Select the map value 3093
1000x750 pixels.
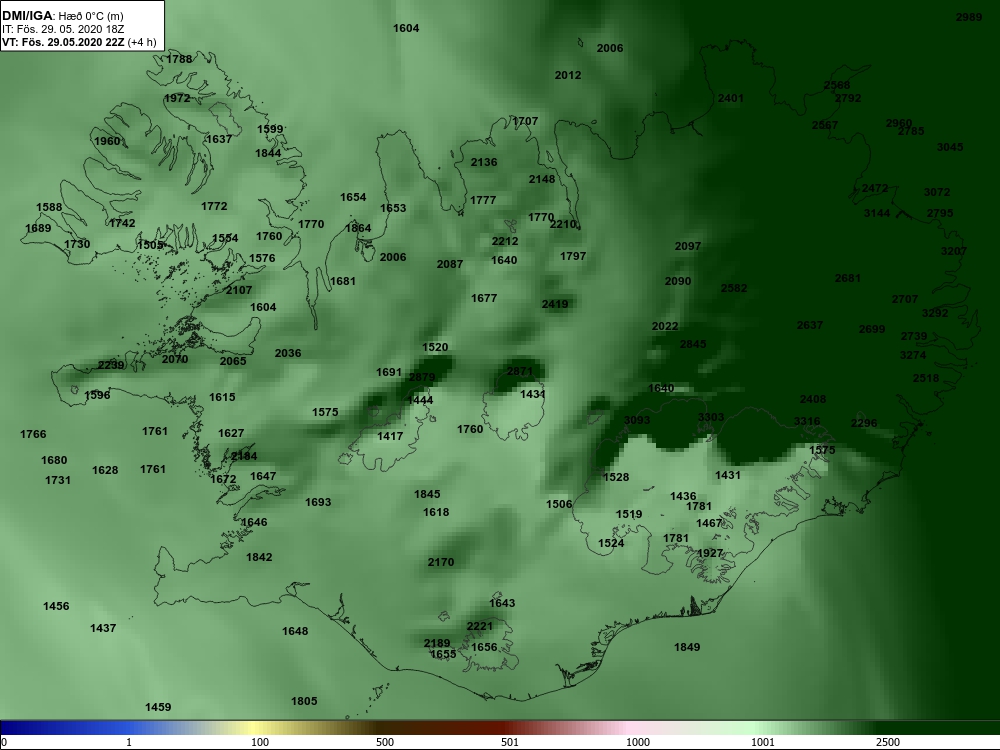[x=636, y=420]
